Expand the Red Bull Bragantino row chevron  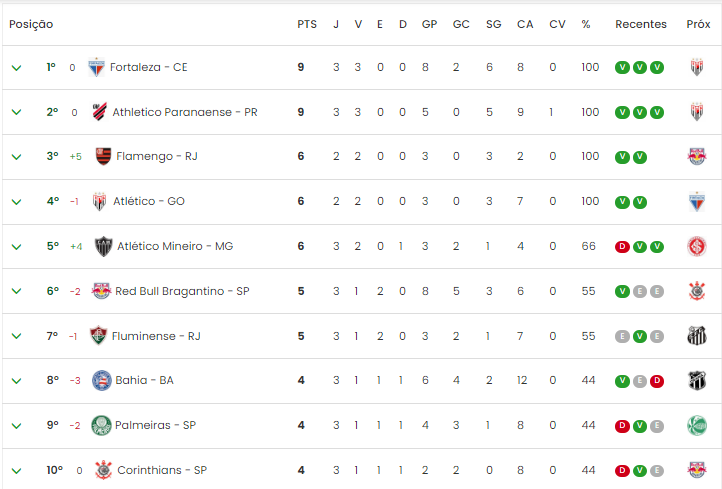(x=17, y=291)
